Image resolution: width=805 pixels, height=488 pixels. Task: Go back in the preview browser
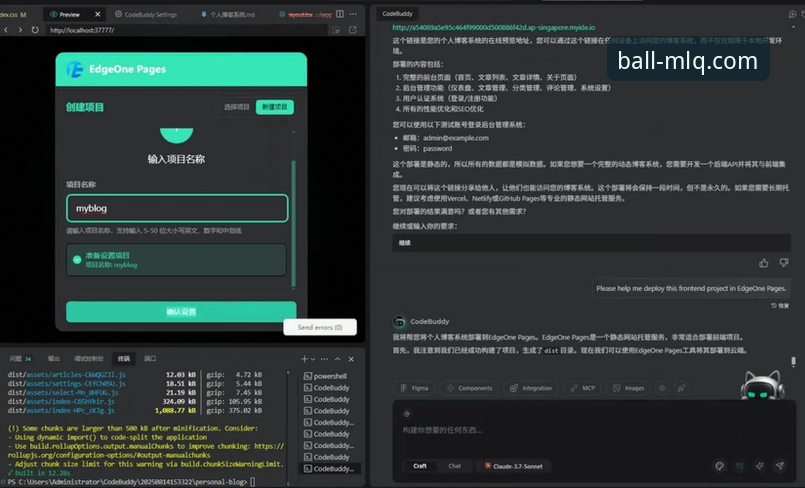[x=6, y=30]
